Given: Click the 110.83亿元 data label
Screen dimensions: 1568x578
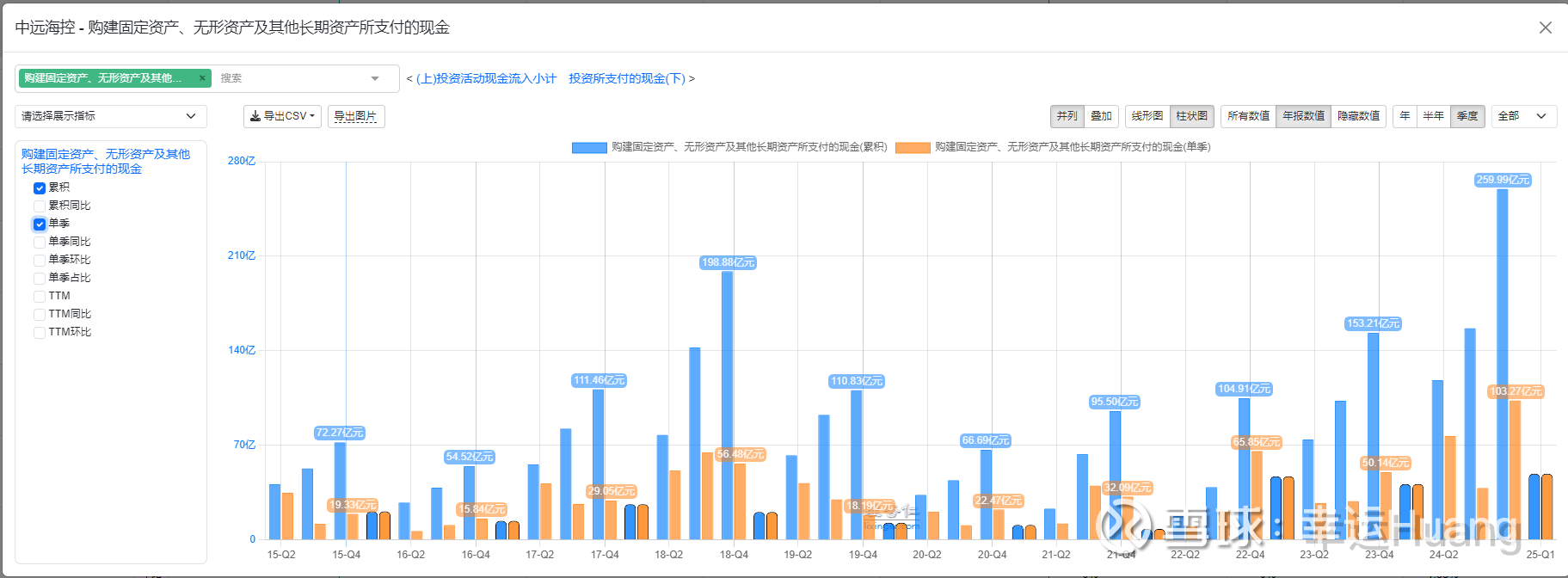Looking at the screenshot, I should [x=857, y=381].
